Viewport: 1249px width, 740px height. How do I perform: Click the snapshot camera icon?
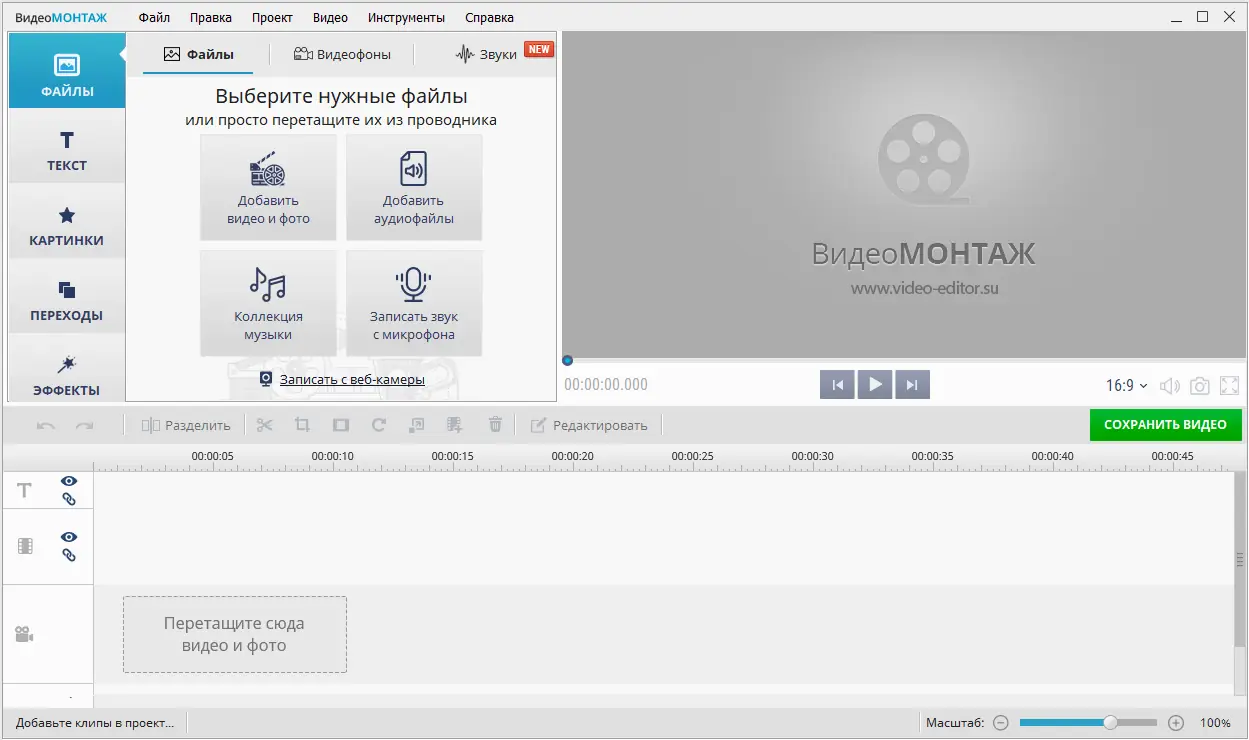[1199, 386]
